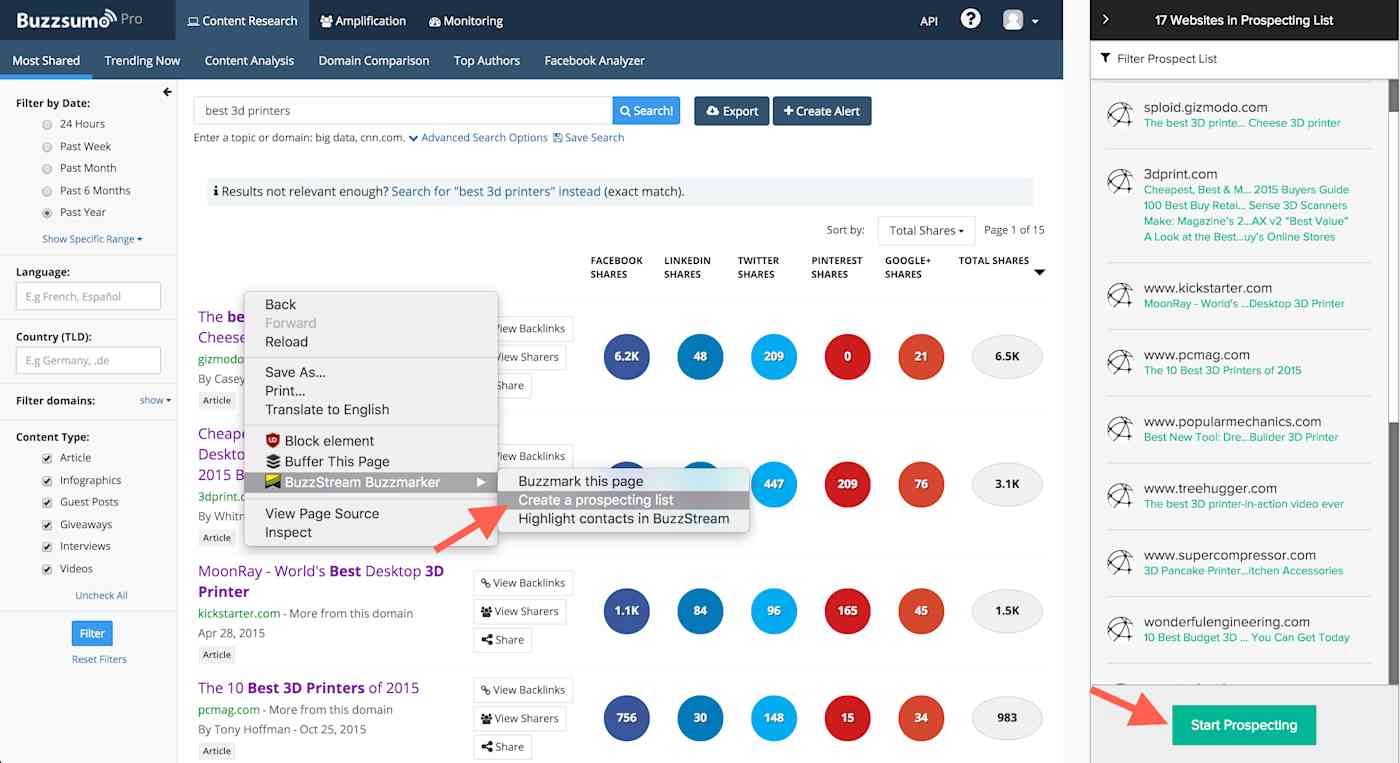This screenshot has height=763, width=1400.
Task: Click the Reset Filters link
Action: [99, 658]
